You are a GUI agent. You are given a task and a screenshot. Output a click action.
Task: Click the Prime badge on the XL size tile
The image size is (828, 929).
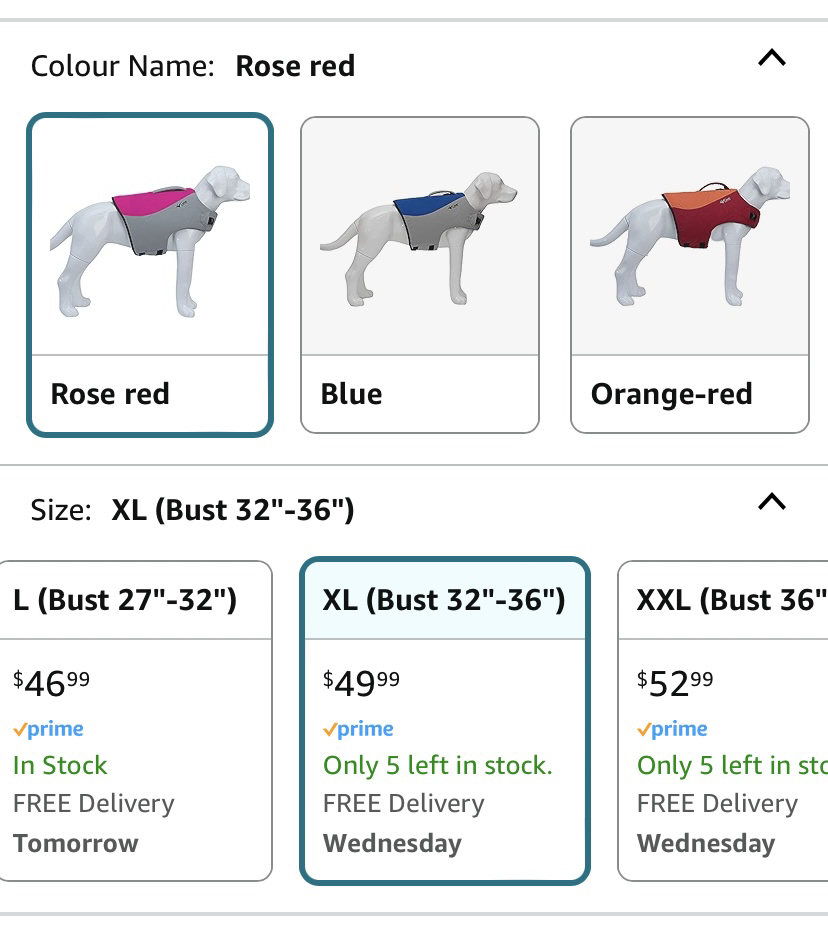pyautogui.click(x=358, y=729)
